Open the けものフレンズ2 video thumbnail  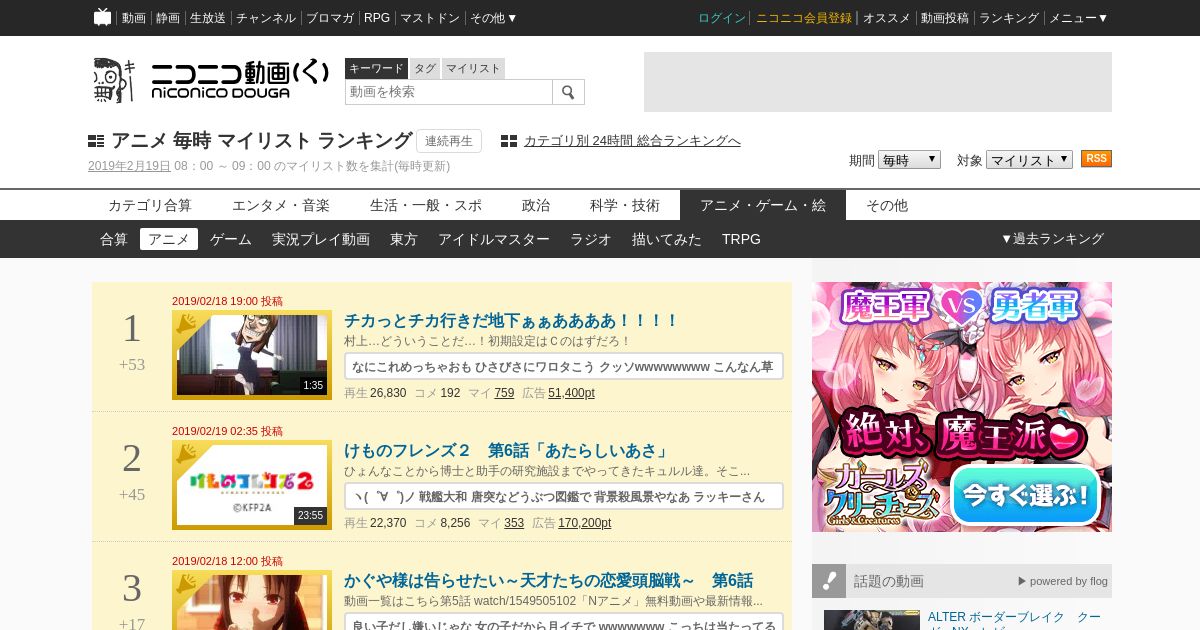252,485
